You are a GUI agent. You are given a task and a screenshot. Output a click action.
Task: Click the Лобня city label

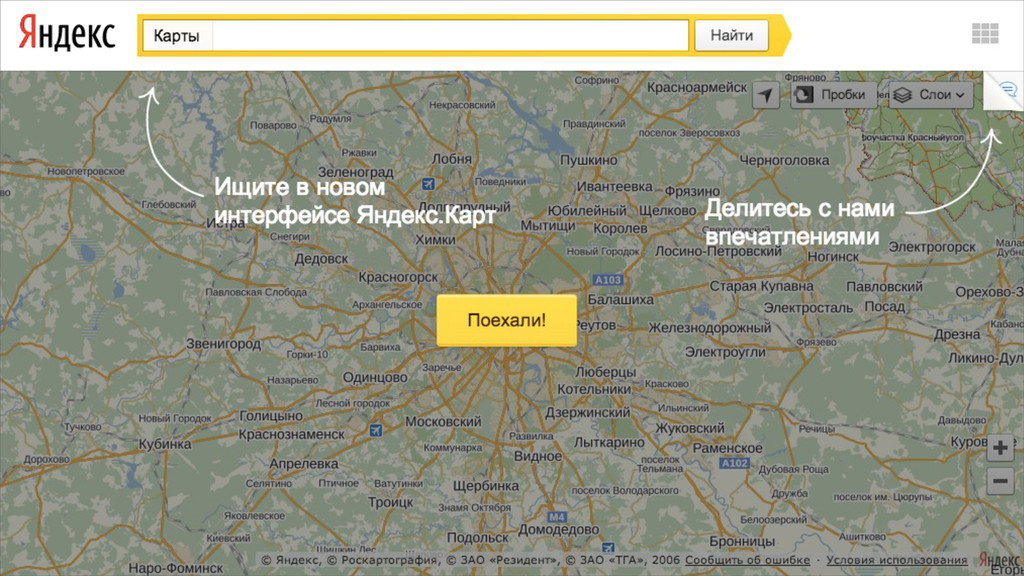(x=451, y=159)
